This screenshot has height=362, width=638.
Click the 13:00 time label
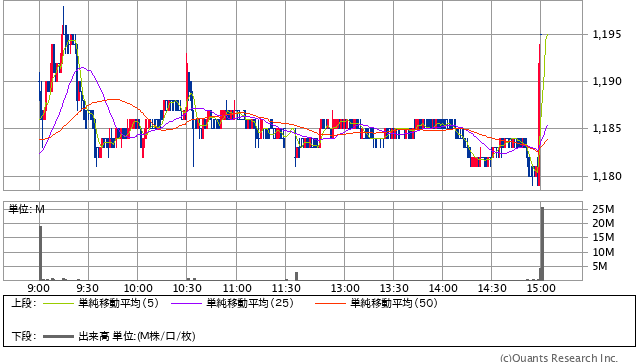345,288
